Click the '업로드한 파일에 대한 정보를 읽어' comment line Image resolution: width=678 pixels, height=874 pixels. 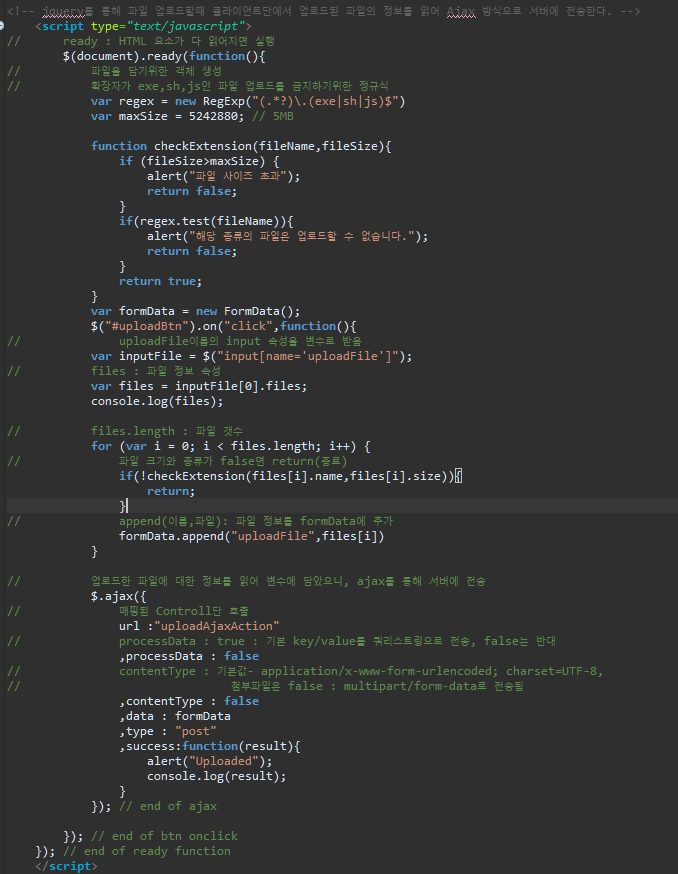point(288,581)
